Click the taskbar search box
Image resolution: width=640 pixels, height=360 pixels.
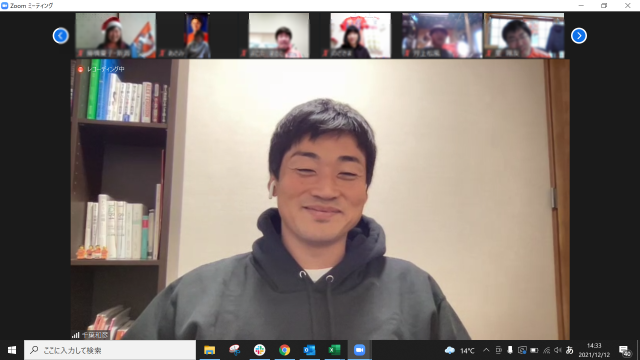click(110, 350)
